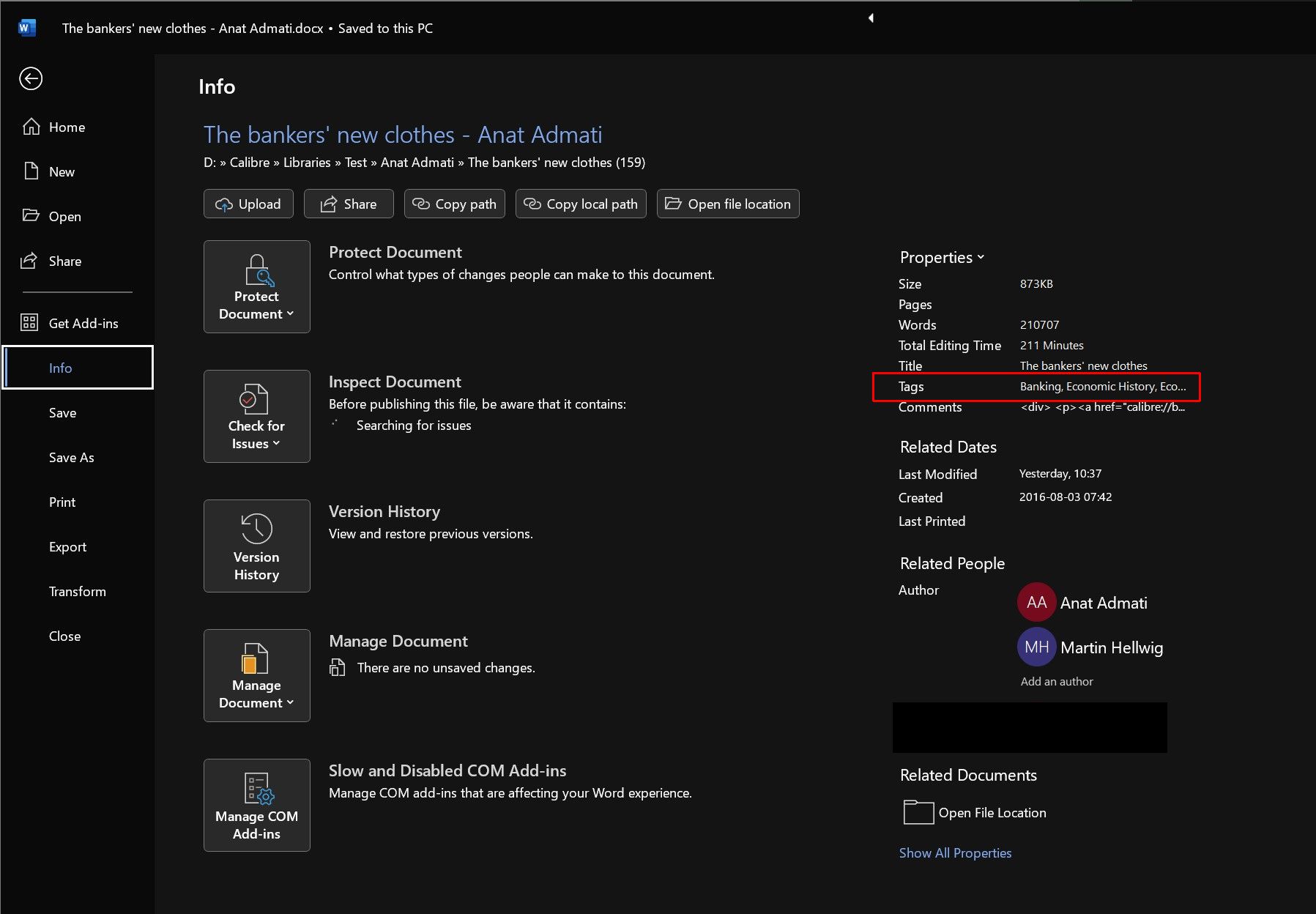The width and height of the screenshot is (1316, 914).
Task: Click the back arrow circle icon
Action: (31, 78)
